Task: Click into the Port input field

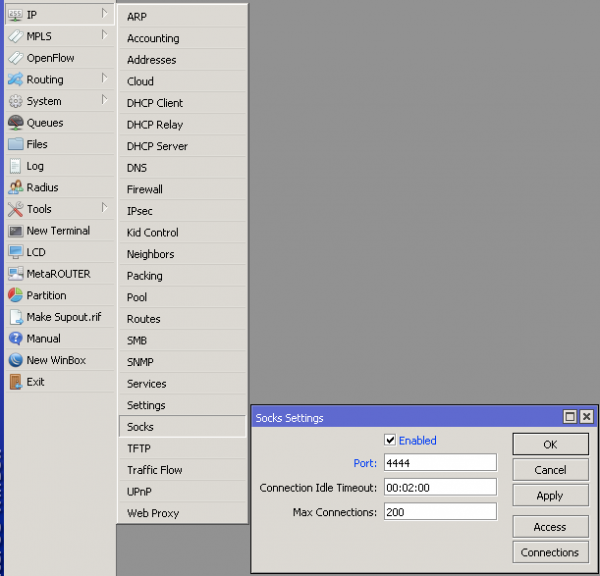Action: 439,462
